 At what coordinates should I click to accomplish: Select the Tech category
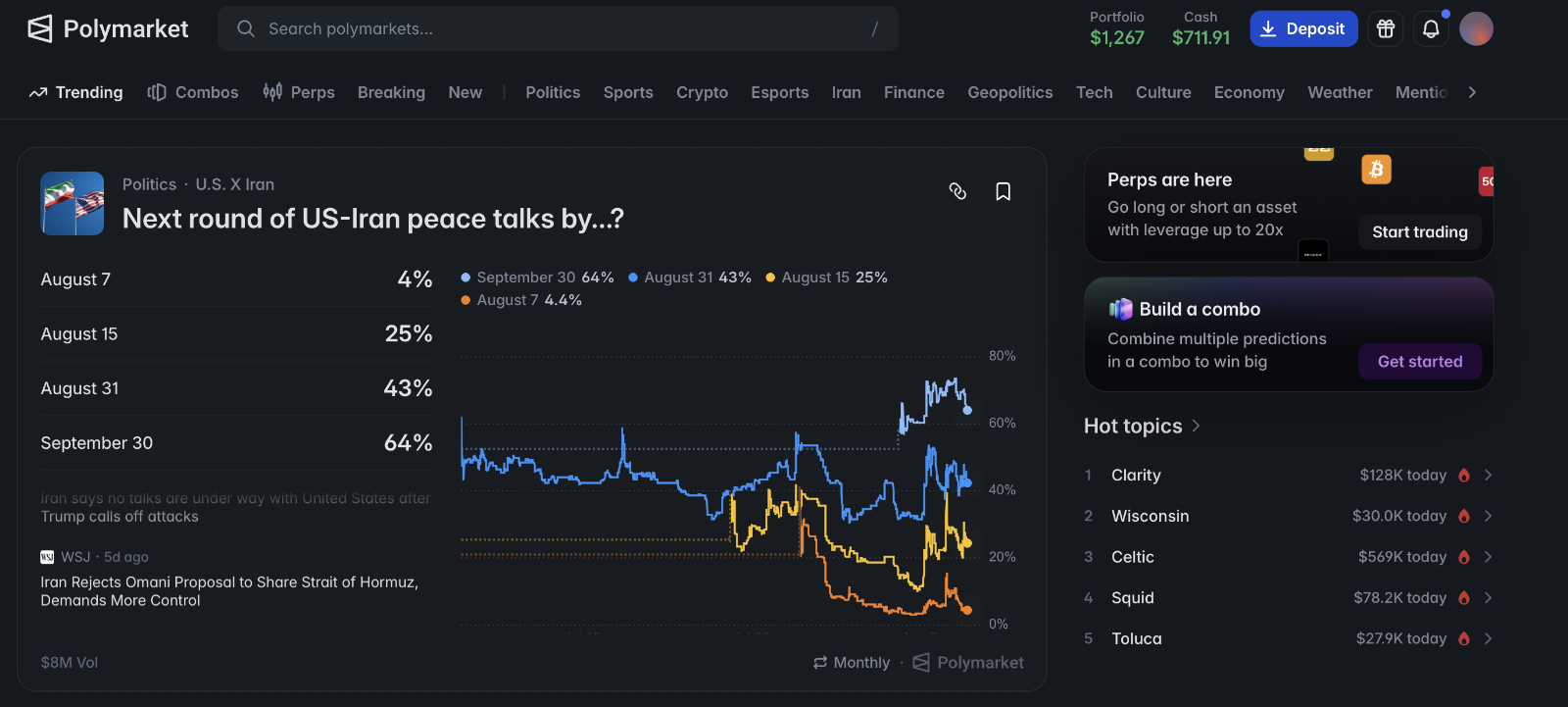point(1095,92)
